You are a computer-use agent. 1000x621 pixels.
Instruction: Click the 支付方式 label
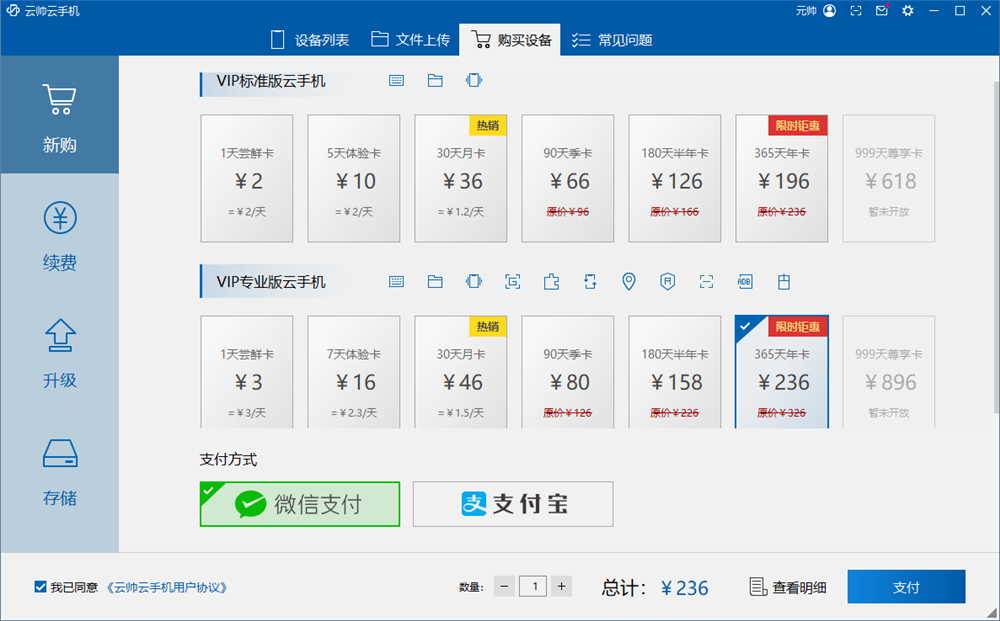(x=228, y=459)
